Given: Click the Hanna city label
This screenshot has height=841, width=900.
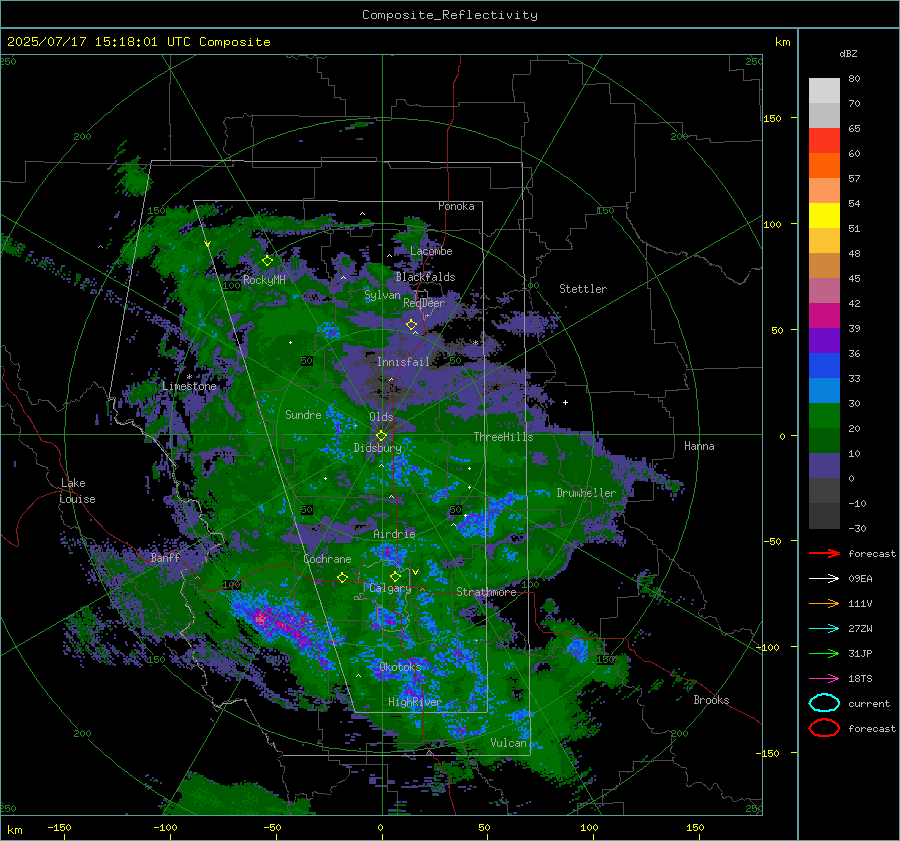Looking at the screenshot, I should pyautogui.click(x=699, y=446).
